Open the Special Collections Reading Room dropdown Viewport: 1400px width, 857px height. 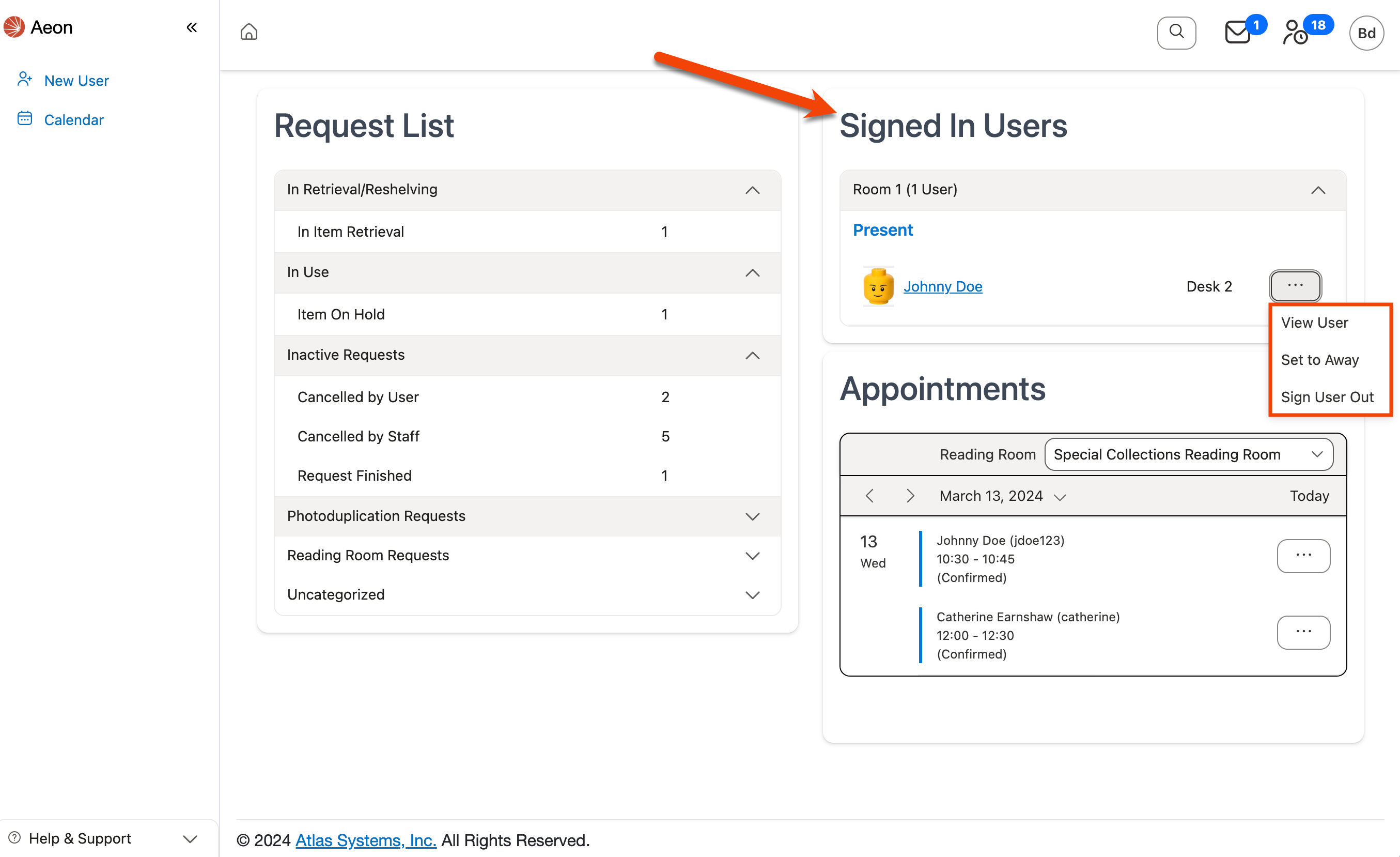(1189, 454)
